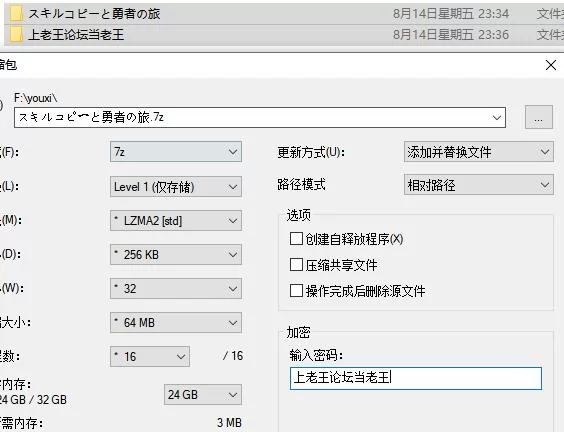Open compression level dropdown showing Level 1
The height and width of the screenshot is (432, 564).
[x=176, y=187]
